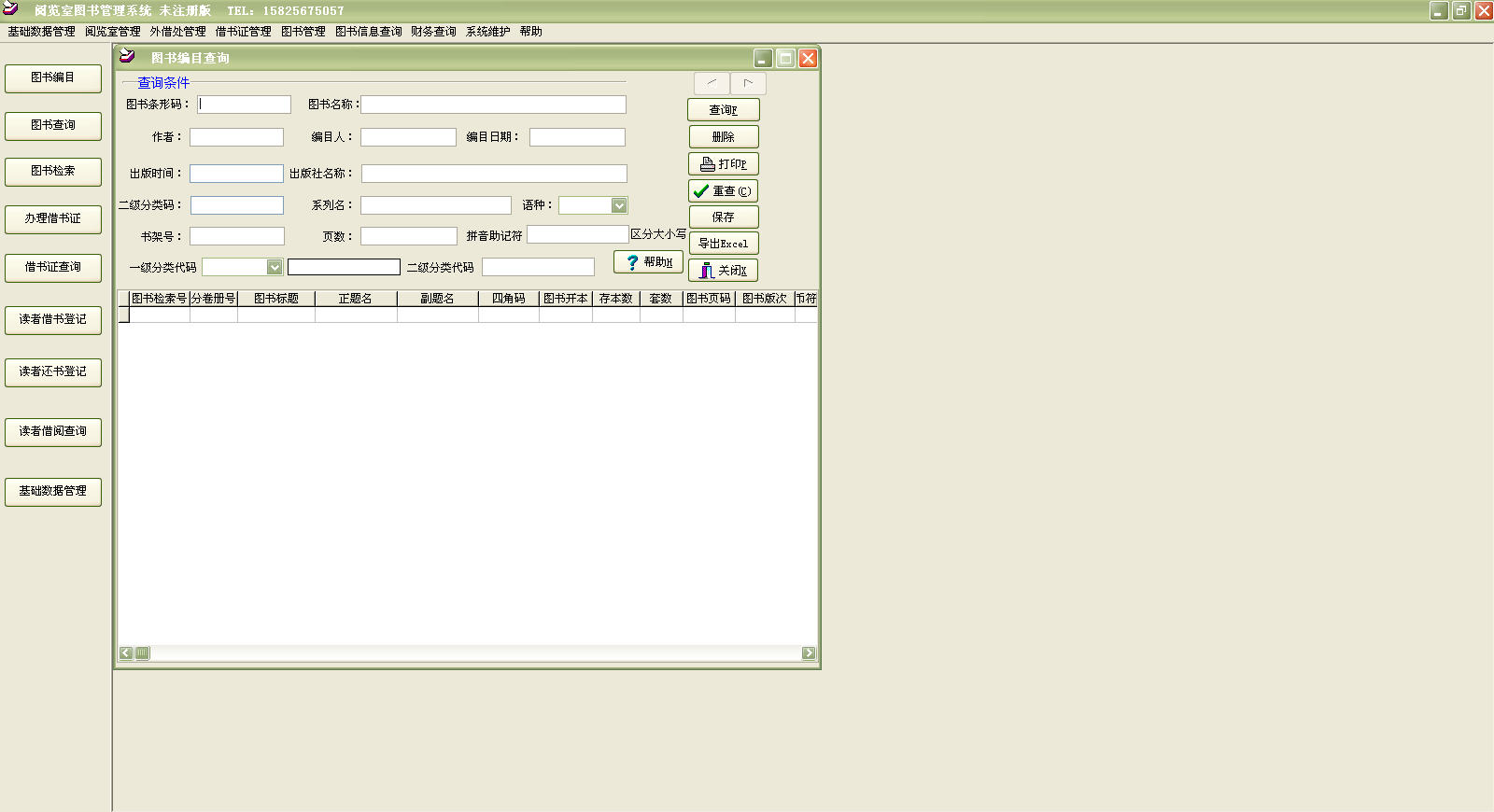Image resolution: width=1494 pixels, height=812 pixels.
Task: Open the 财务查询 menu
Action: 433,32
